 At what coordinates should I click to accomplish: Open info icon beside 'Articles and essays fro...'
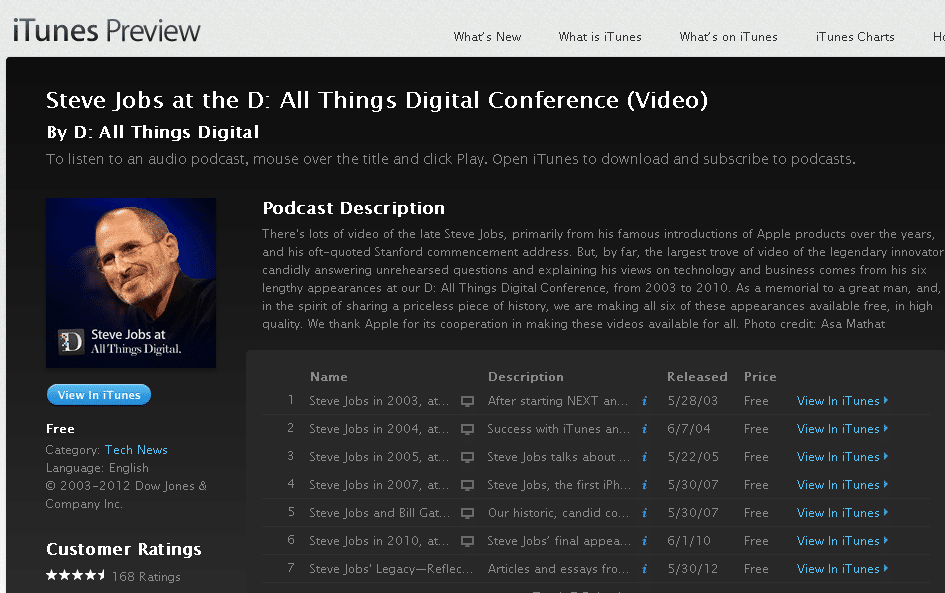tap(644, 569)
